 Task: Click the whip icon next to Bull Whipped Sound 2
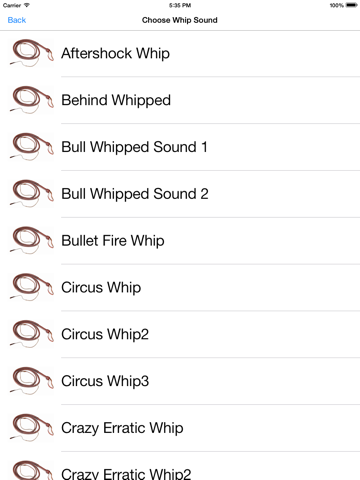point(31,194)
